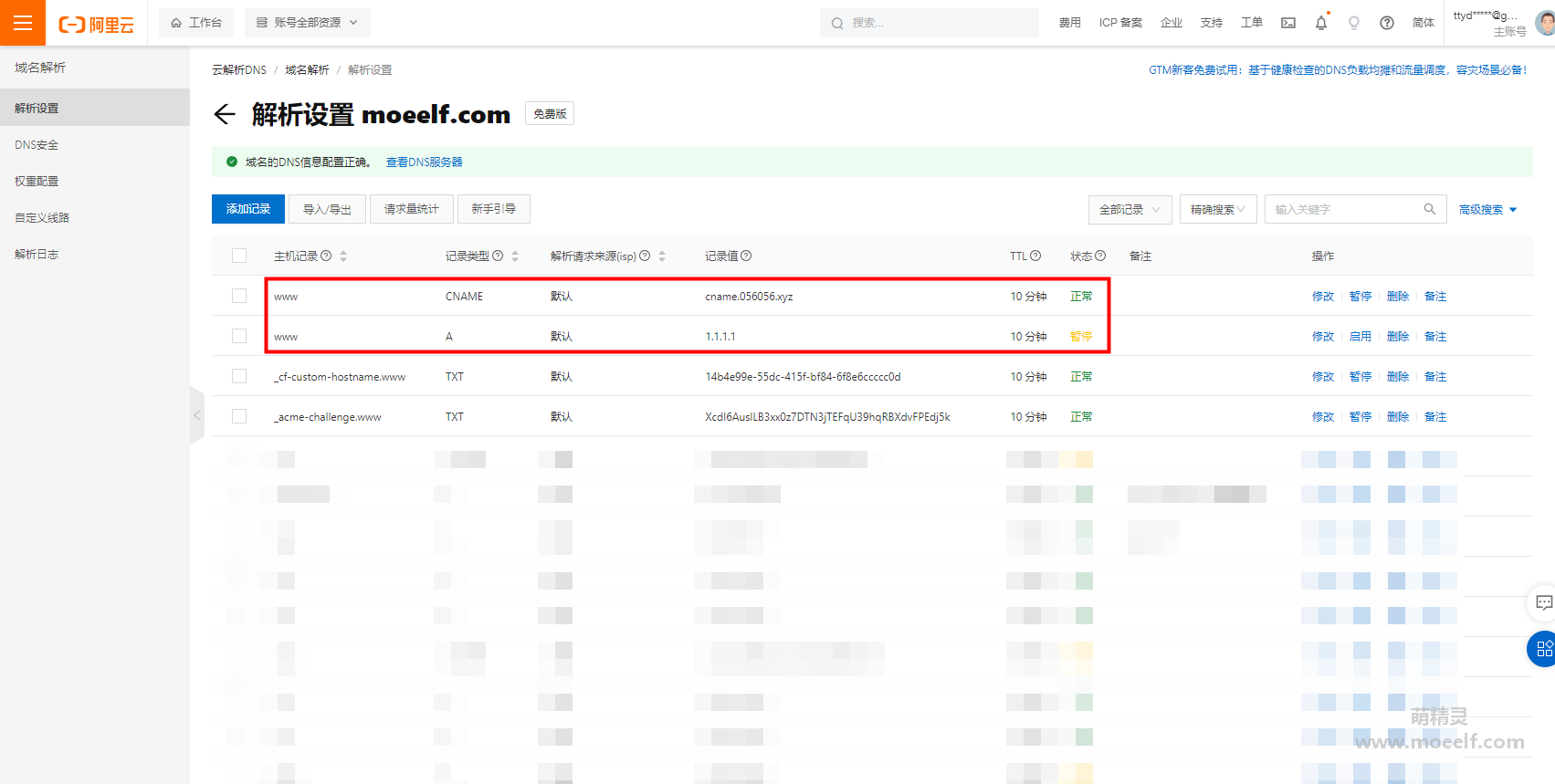Open the Cloud Shell terminal icon
This screenshot has width=1555, height=784.
click(1288, 23)
